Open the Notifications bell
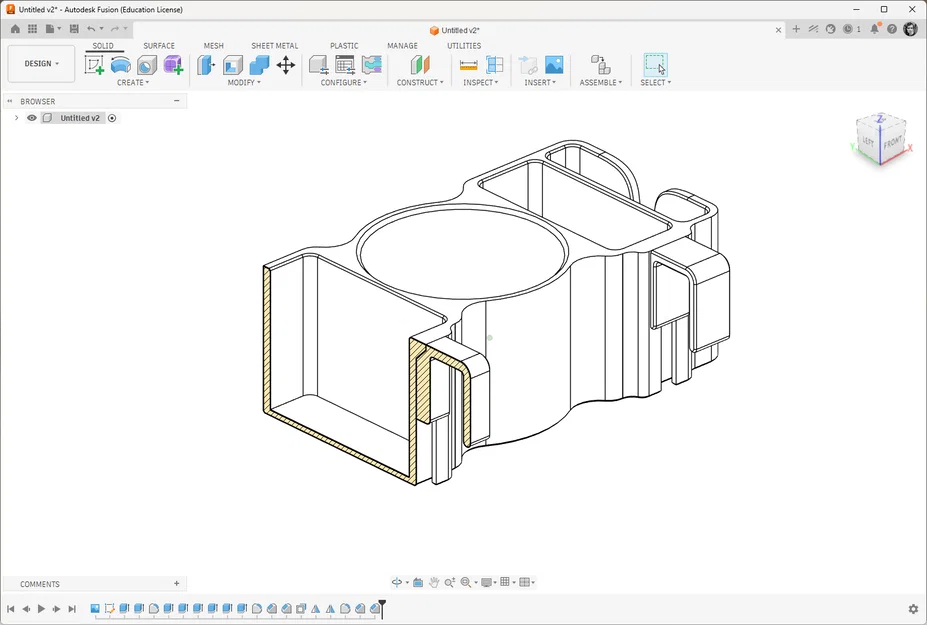 tap(875, 29)
